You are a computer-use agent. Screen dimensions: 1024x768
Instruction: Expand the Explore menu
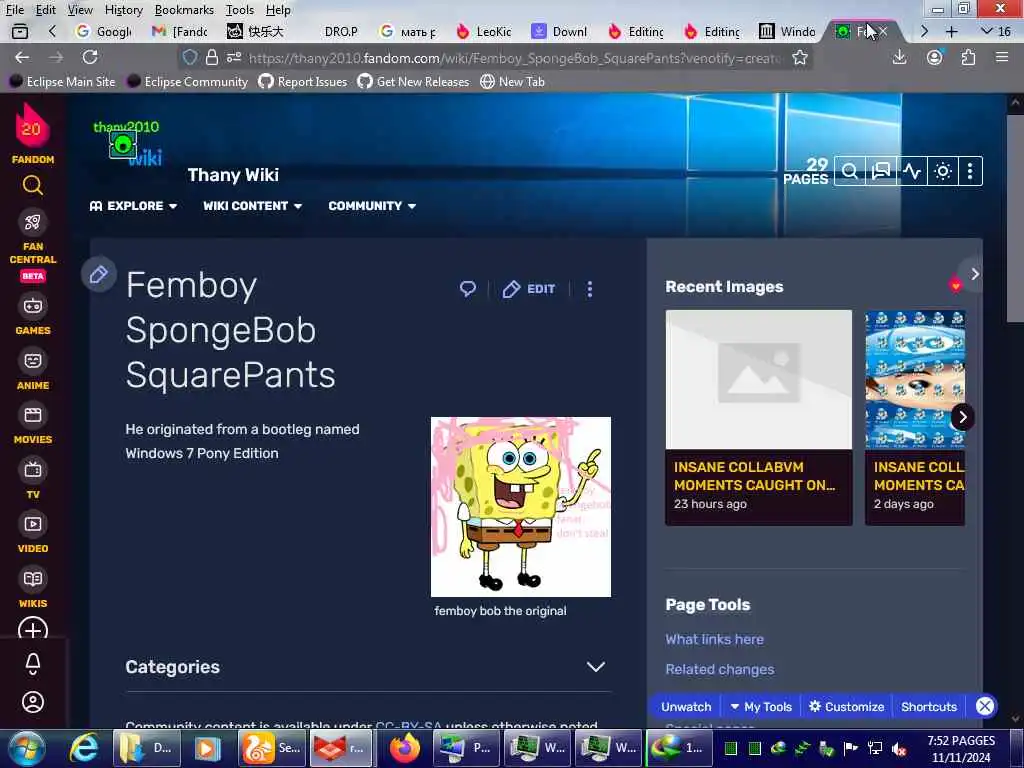tap(133, 206)
